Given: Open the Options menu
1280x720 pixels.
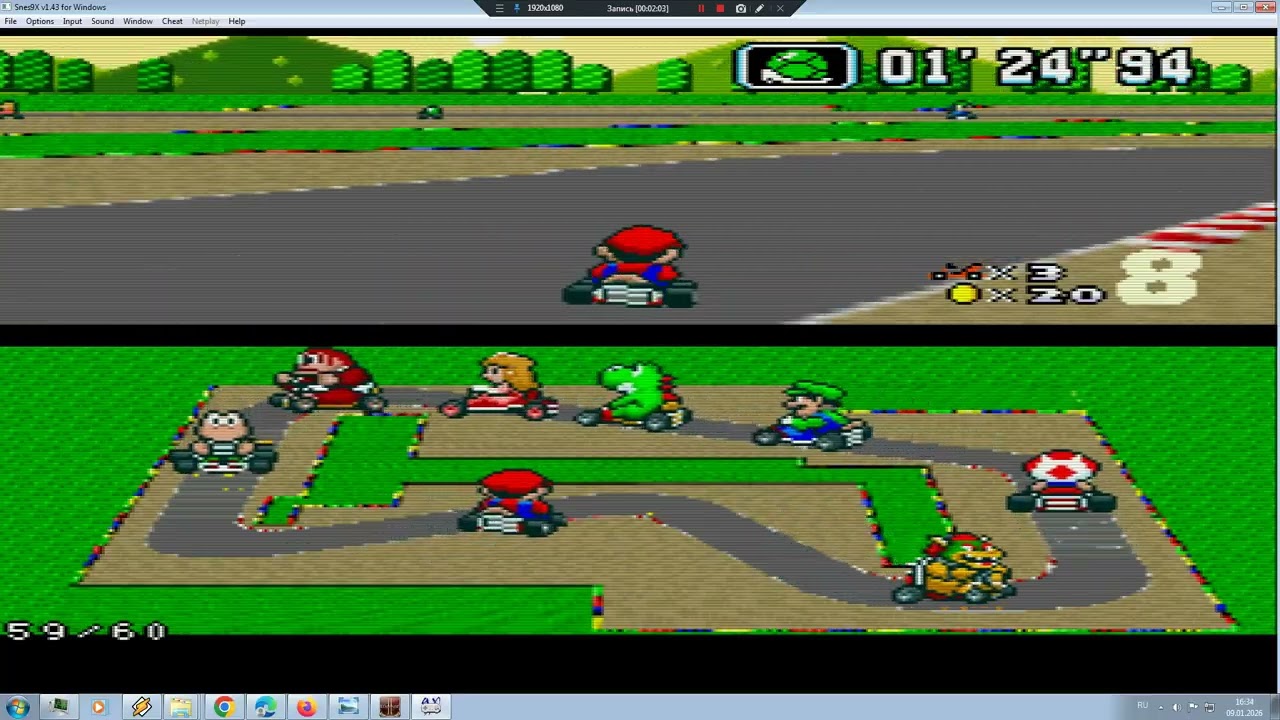Looking at the screenshot, I should click(40, 21).
